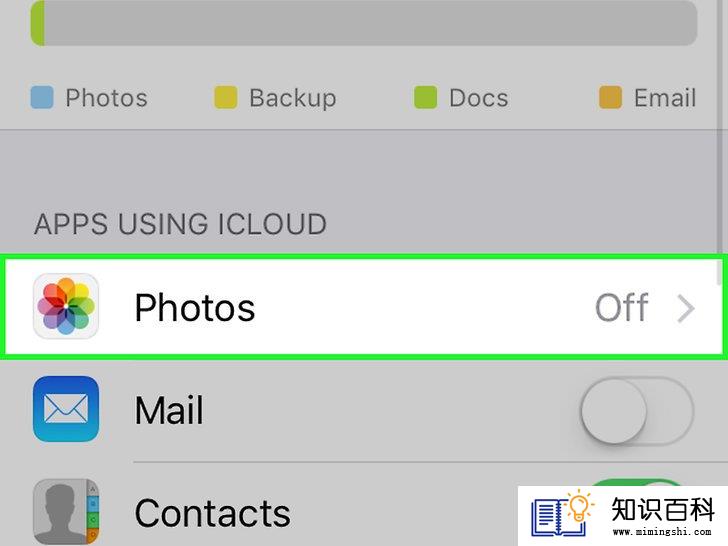Open the www.mimingshi.com watermark link
This screenshot has width=728, height=546.
coord(663,531)
